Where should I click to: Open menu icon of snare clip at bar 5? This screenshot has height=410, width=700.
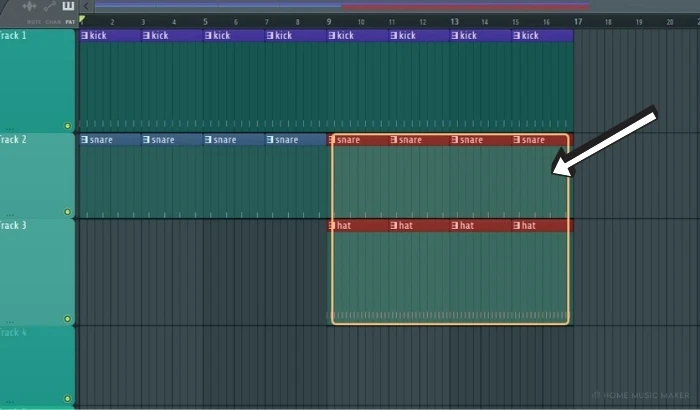click(208, 140)
